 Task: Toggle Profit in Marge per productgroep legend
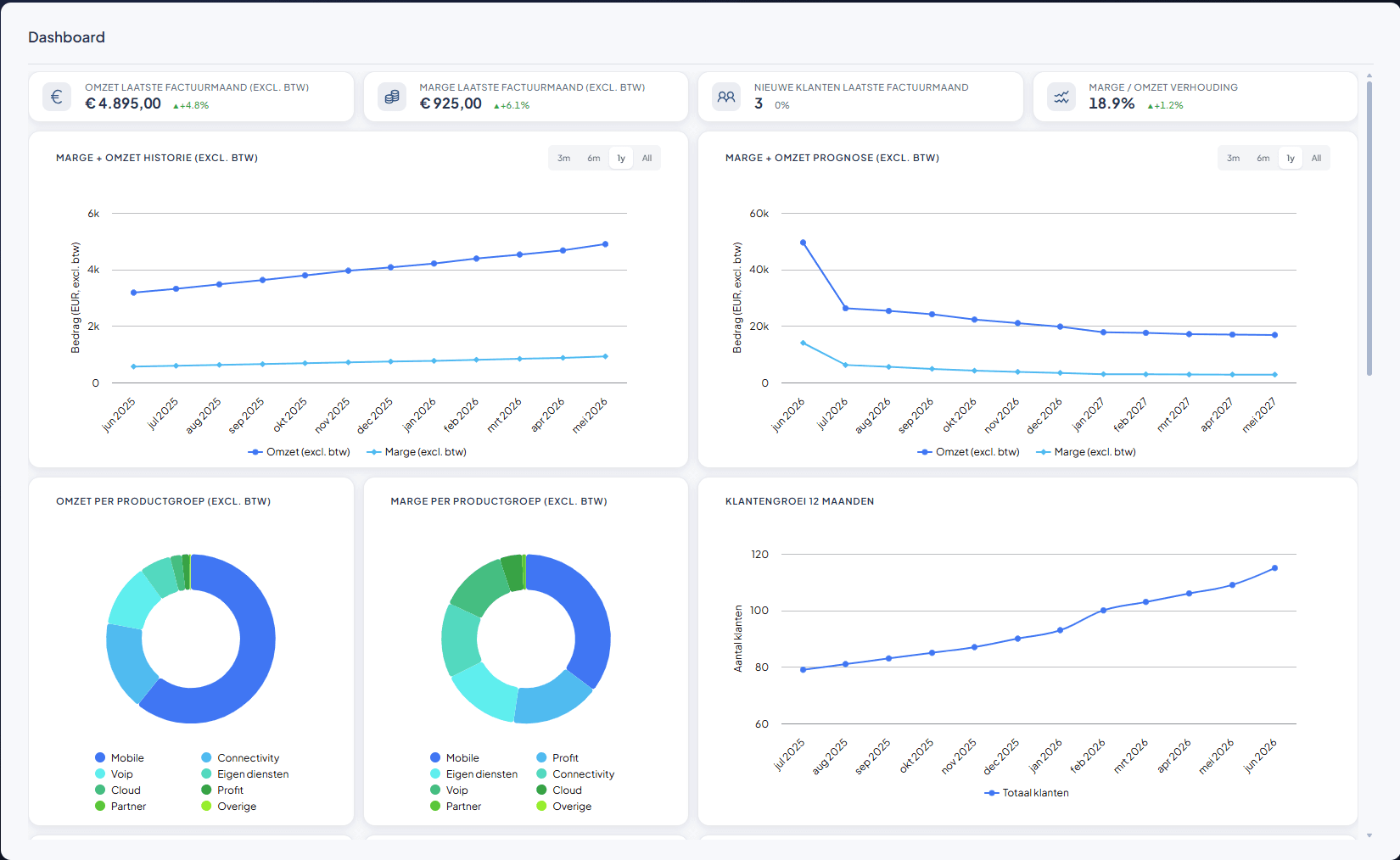coord(557,758)
